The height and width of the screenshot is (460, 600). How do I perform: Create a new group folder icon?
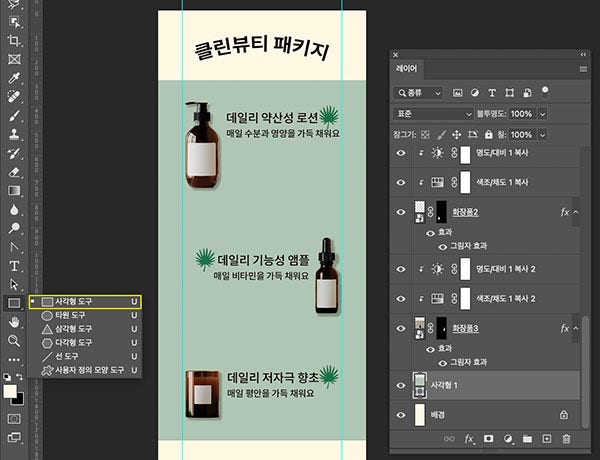pyautogui.click(x=527, y=439)
